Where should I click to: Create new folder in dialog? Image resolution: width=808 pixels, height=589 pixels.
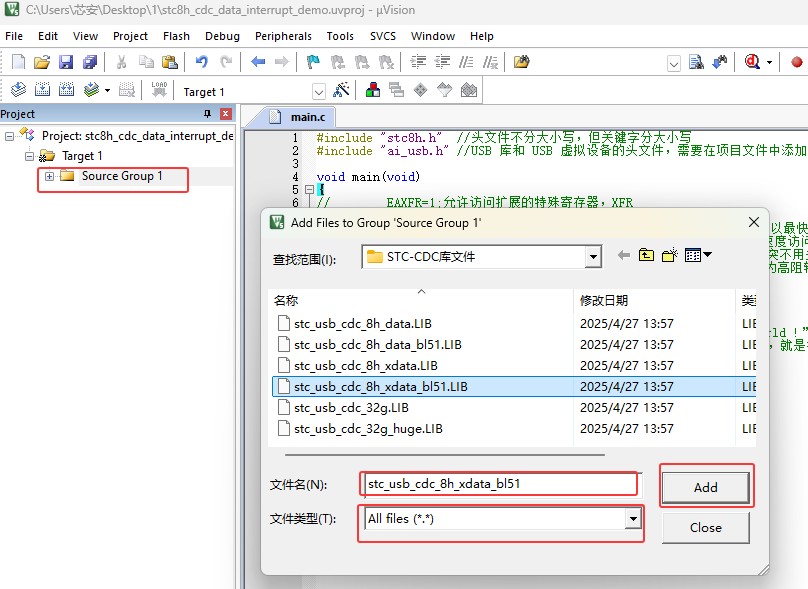(x=670, y=255)
